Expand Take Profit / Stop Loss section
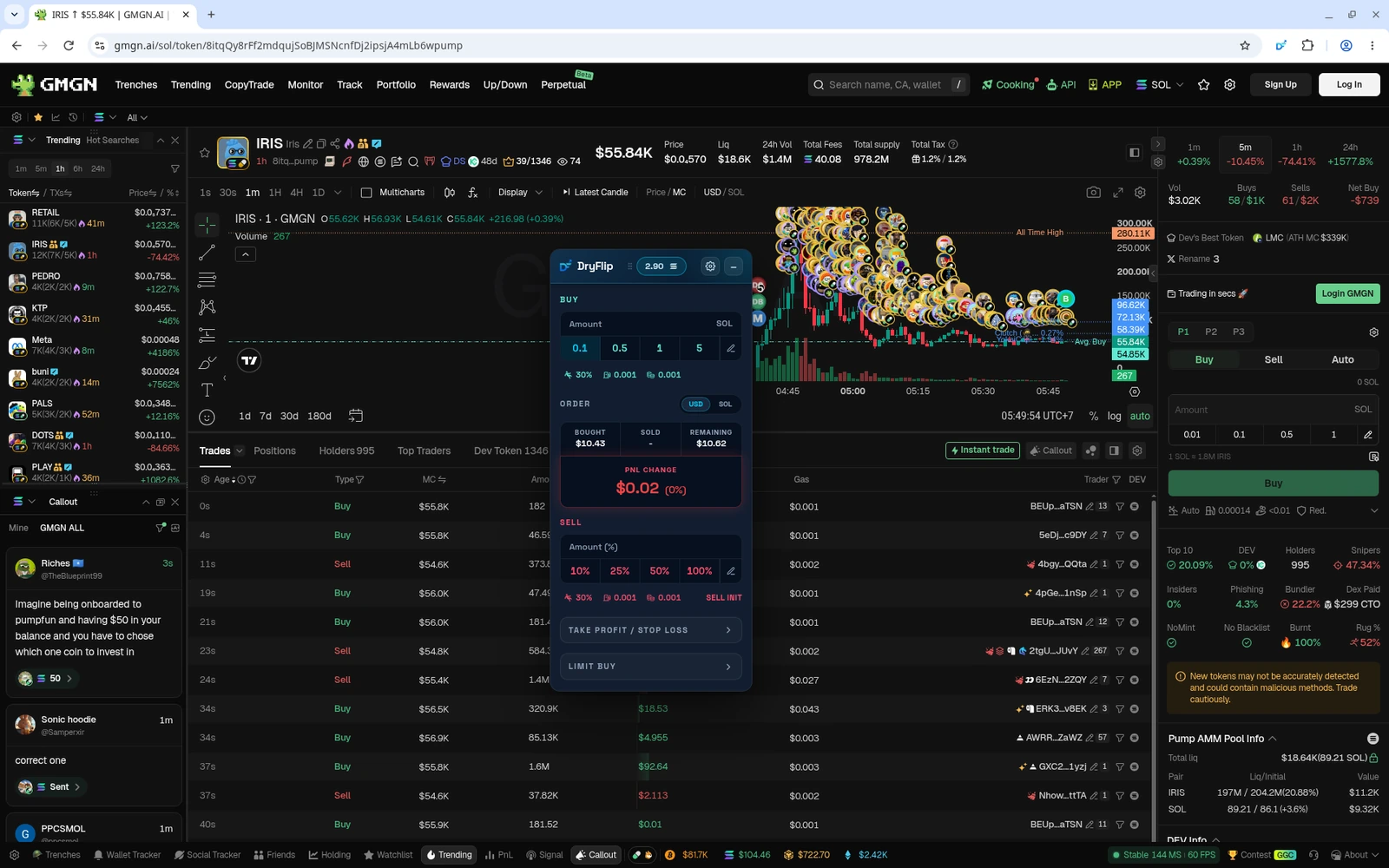This screenshot has height=868, width=1389. [x=650, y=630]
